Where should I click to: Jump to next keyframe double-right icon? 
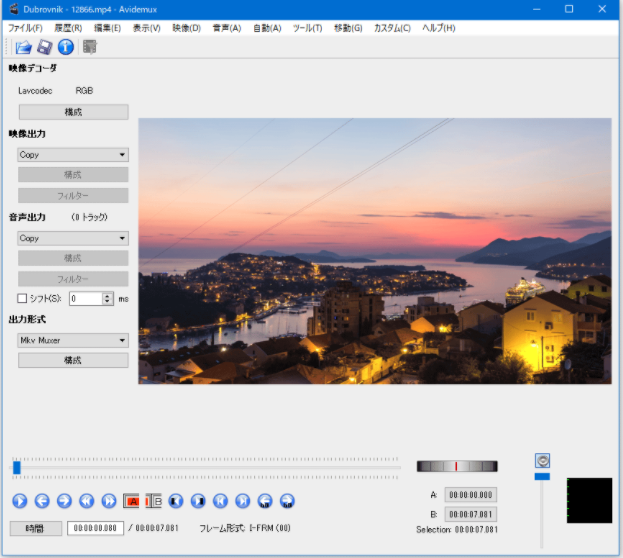tap(109, 501)
